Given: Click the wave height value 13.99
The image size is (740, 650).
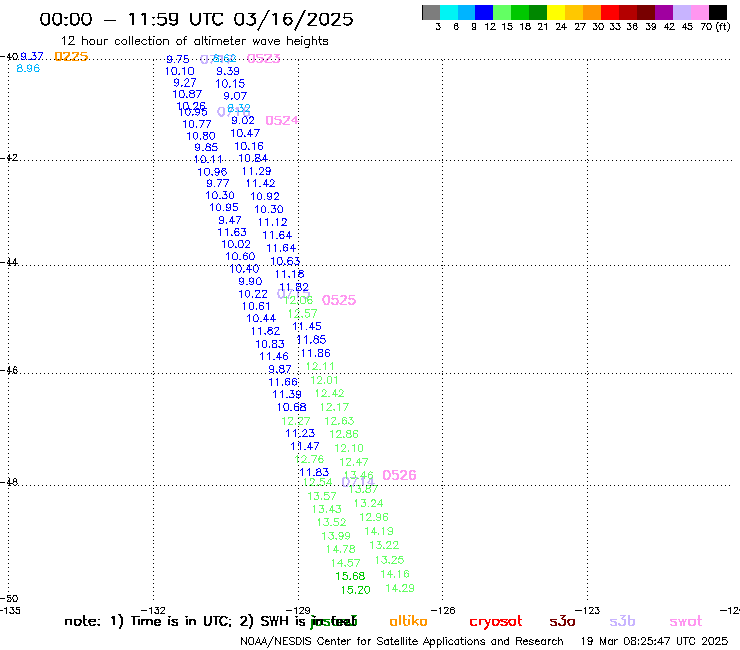Looking at the screenshot, I should click(336, 536).
